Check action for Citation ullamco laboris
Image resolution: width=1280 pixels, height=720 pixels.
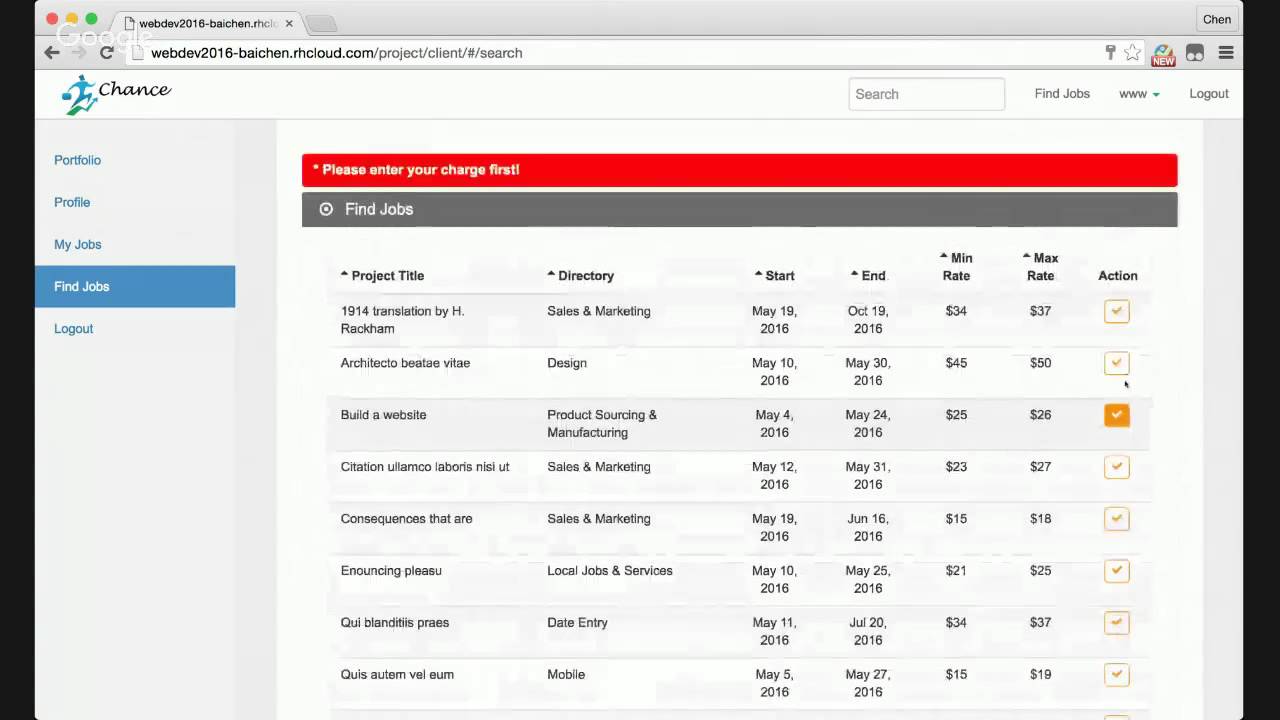click(x=1117, y=467)
